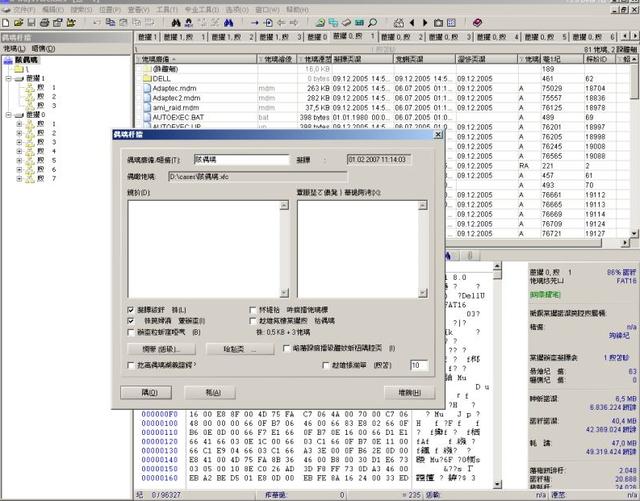Screen dimensions: 640x501
Task: Click the Clone Disk toolbar icon
Action: point(333,23)
